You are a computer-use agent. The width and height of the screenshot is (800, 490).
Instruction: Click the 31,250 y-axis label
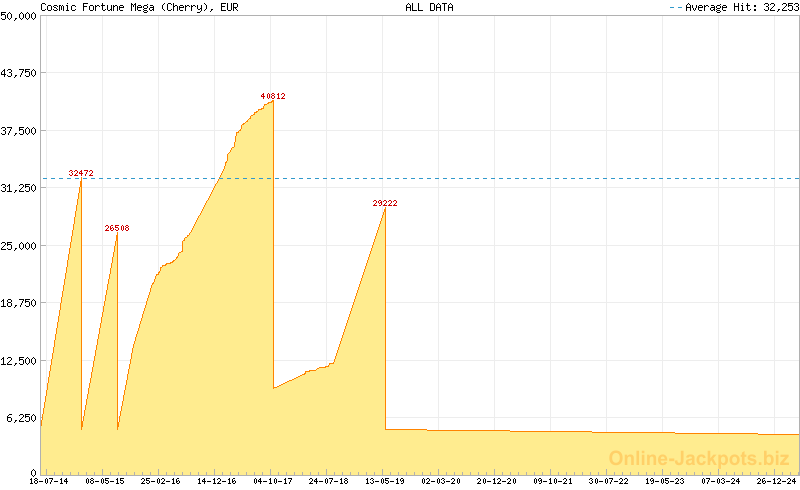19,188
